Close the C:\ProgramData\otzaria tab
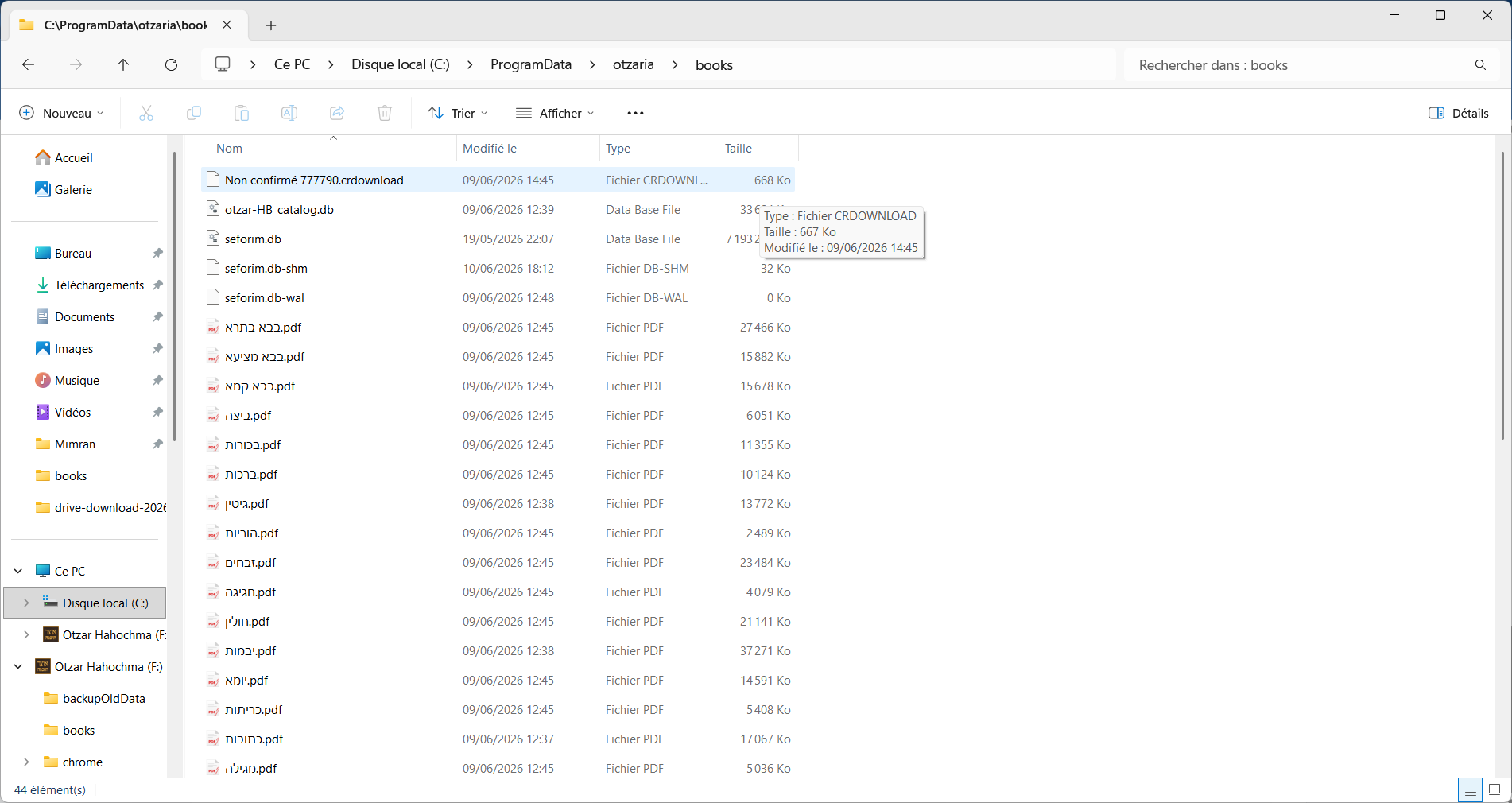This screenshot has width=1512, height=803. 227,25
